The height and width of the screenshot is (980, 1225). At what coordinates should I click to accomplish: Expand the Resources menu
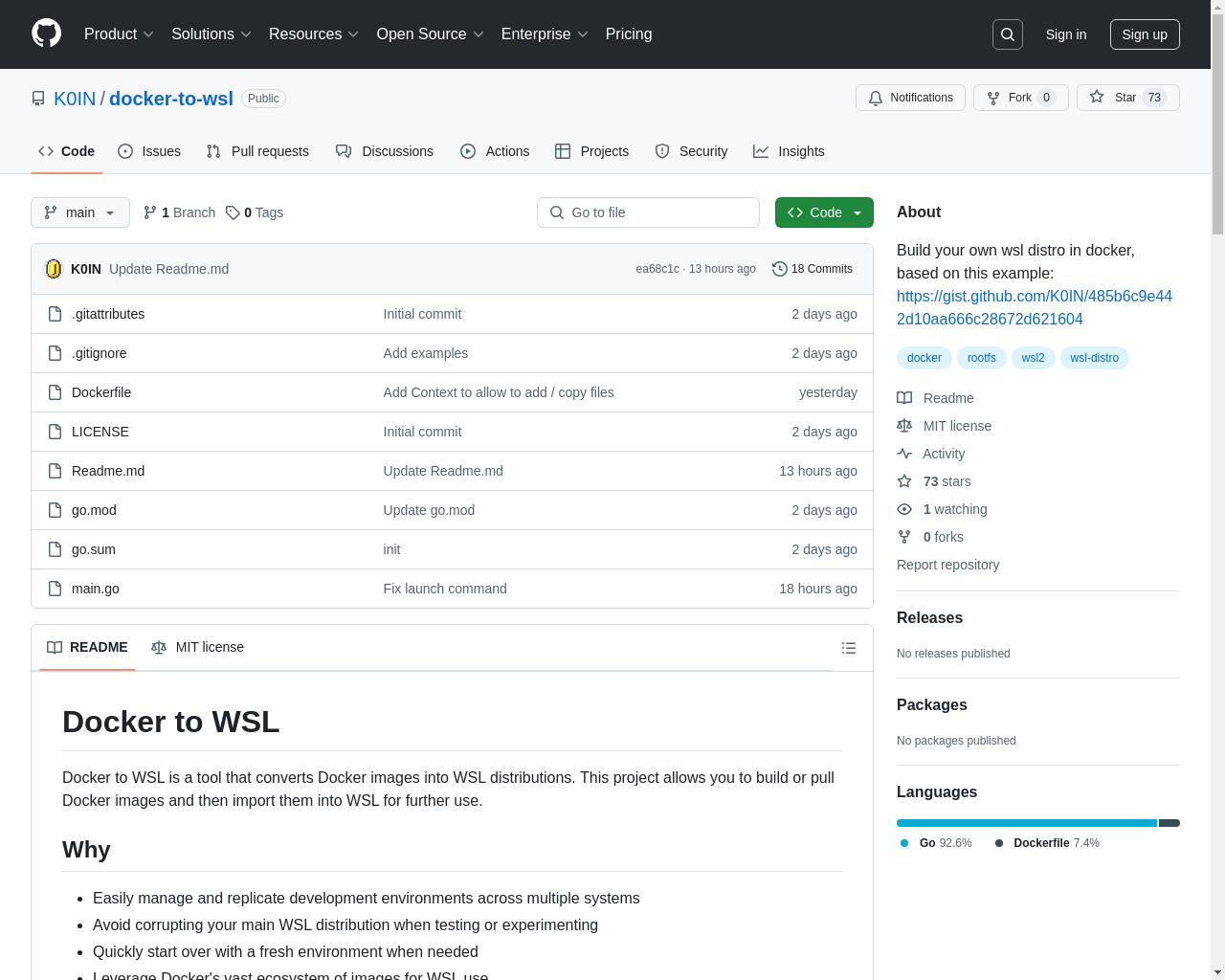pyautogui.click(x=314, y=33)
